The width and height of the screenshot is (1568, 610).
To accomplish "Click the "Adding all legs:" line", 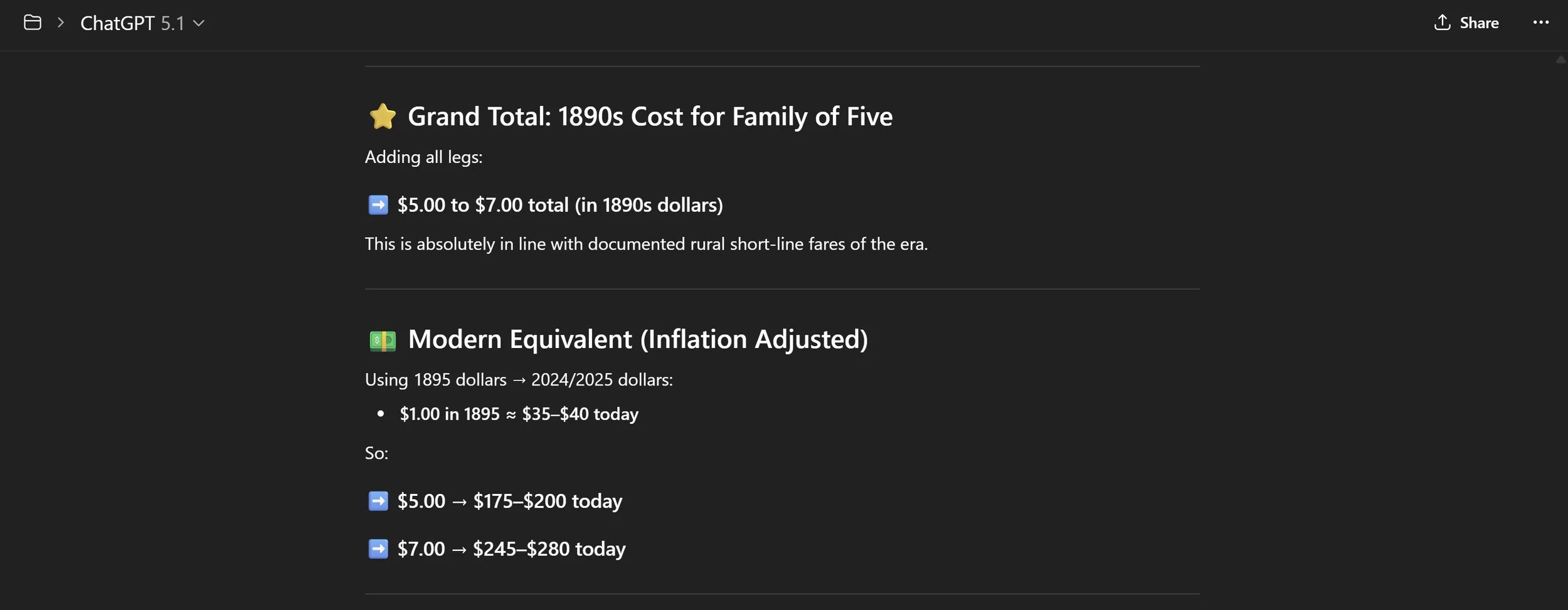I will tap(424, 157).
